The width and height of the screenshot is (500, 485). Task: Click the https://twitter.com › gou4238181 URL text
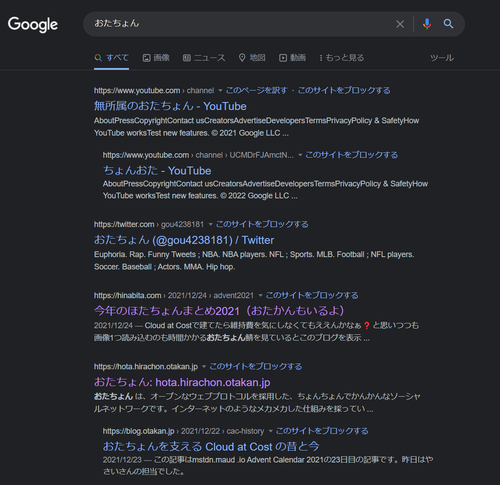point(149,224)
